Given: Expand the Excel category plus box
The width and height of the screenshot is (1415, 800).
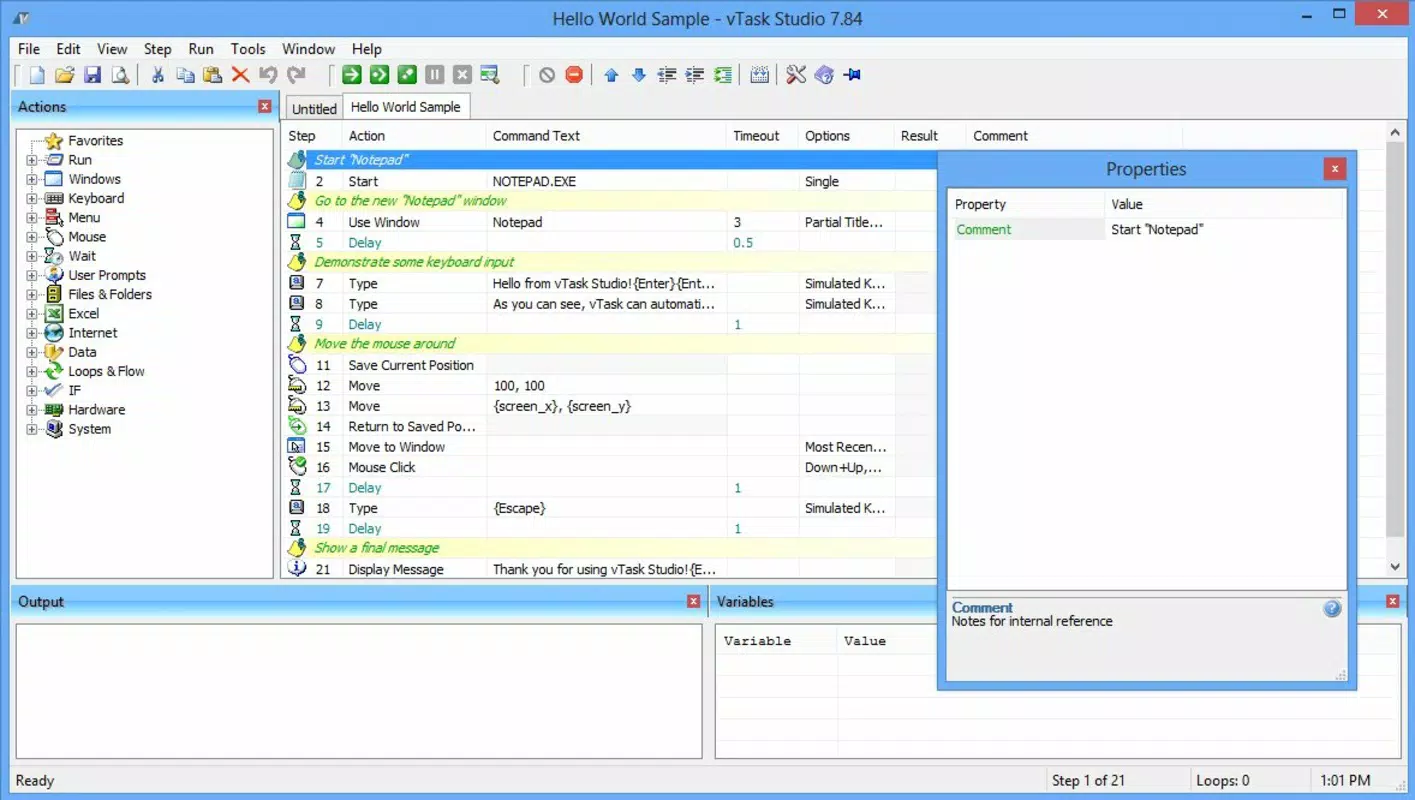Looking at the screenshot, I should point(32,314).
